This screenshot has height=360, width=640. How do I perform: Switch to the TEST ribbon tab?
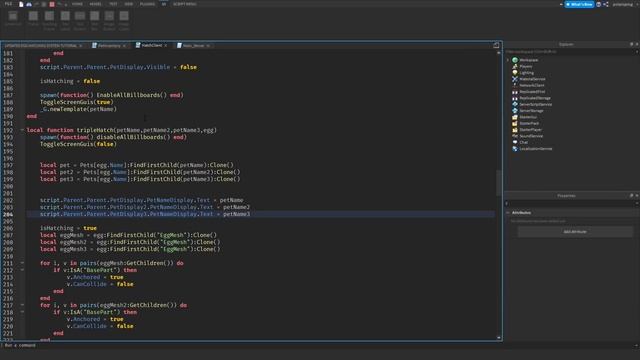pyautogui.click(x=113, y=4)
